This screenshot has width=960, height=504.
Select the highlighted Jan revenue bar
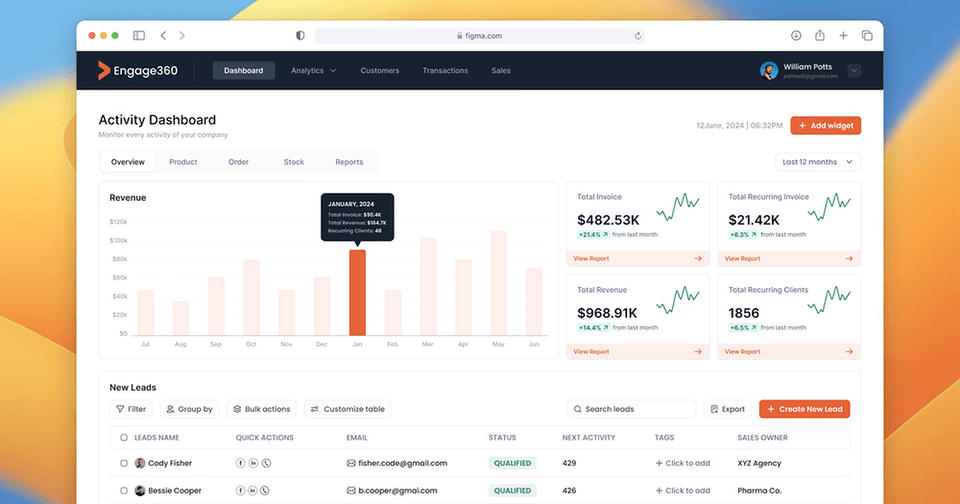click(358, 293)
